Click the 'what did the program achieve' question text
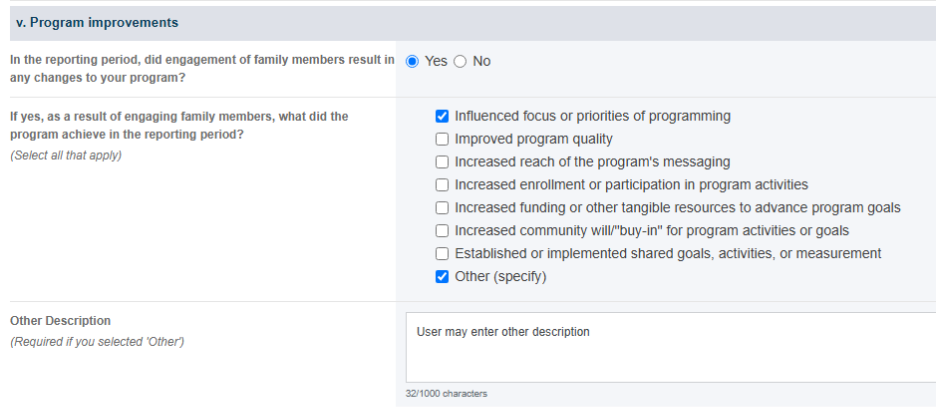 click(x=179, y=125)
